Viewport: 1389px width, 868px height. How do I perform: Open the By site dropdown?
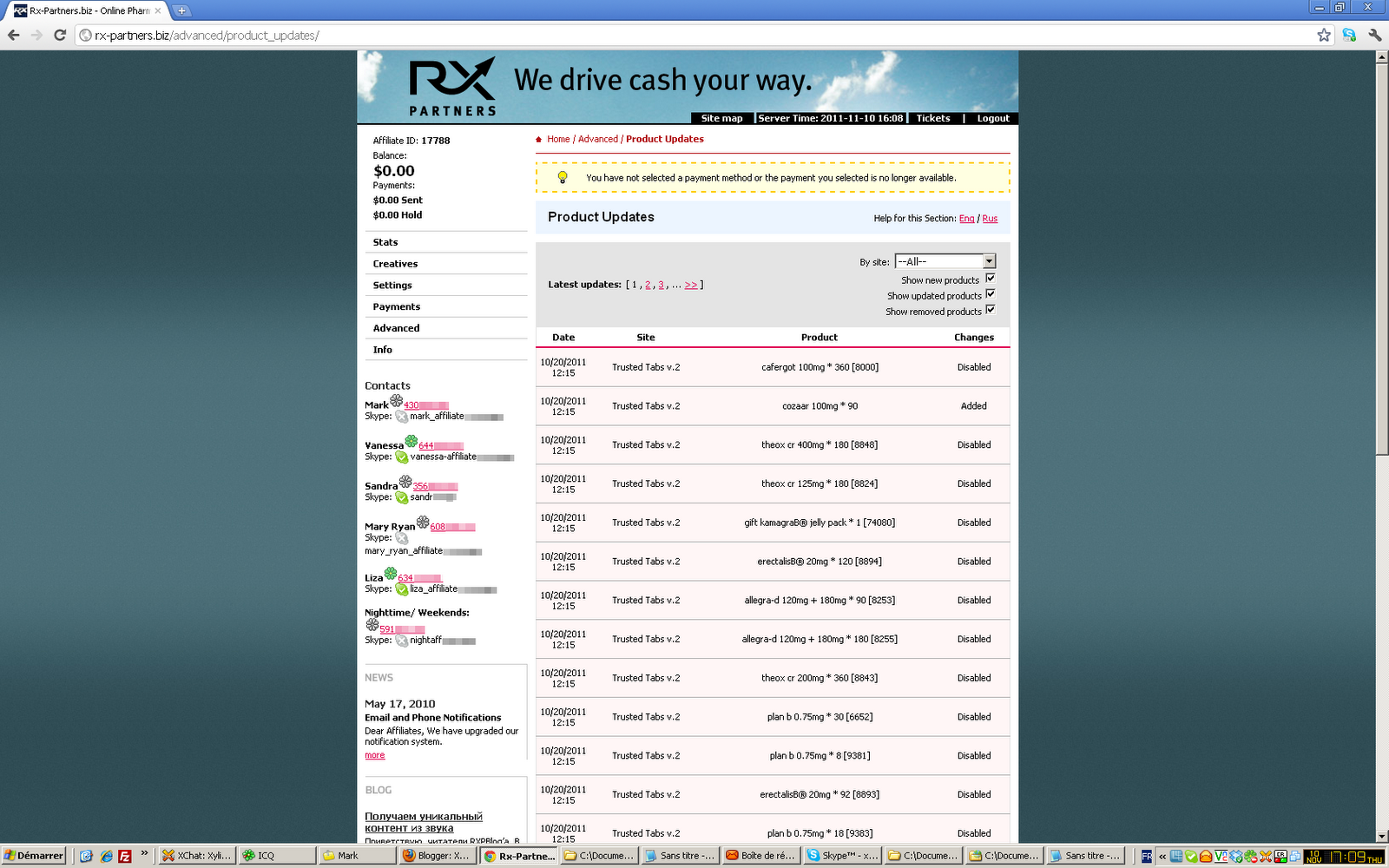pos(945,261)
